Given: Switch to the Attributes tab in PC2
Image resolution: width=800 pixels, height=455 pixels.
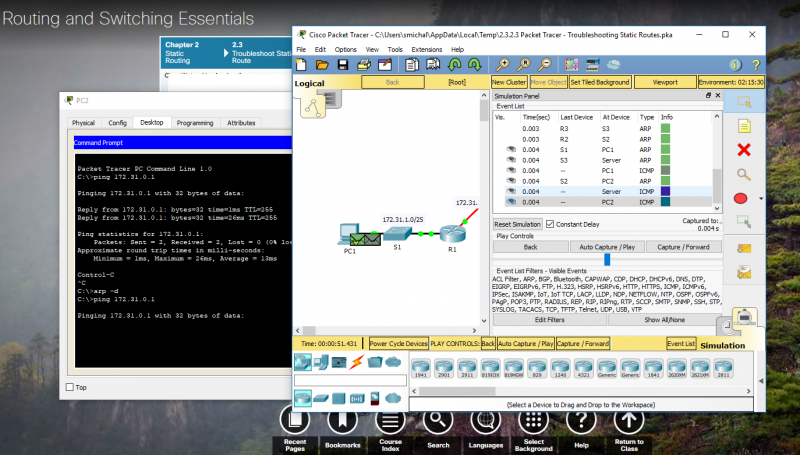Looking at the screenshot, I should pyautogui.click(x=241, y=123).
